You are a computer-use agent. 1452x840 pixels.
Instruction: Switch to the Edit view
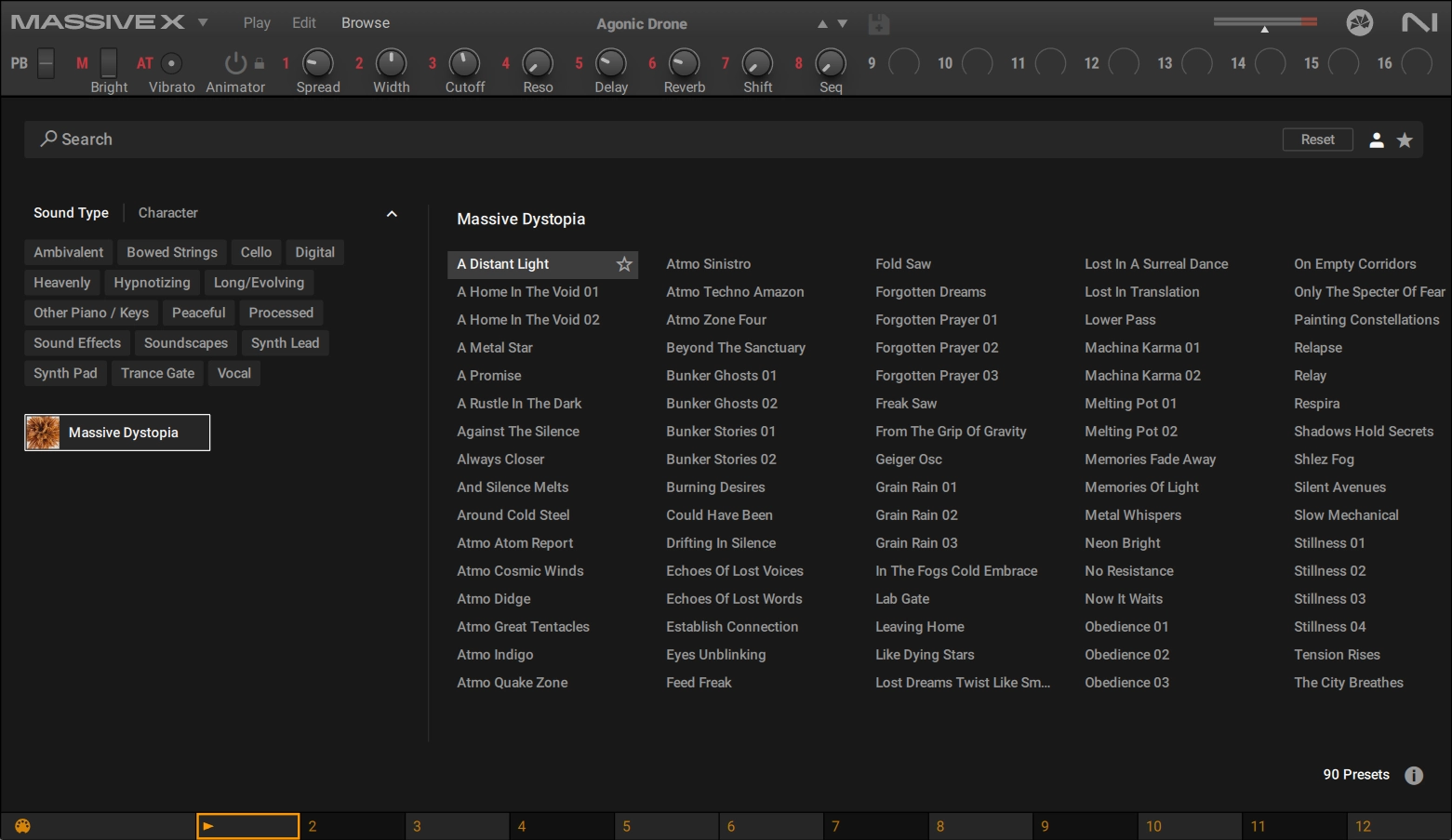[304, 23]
